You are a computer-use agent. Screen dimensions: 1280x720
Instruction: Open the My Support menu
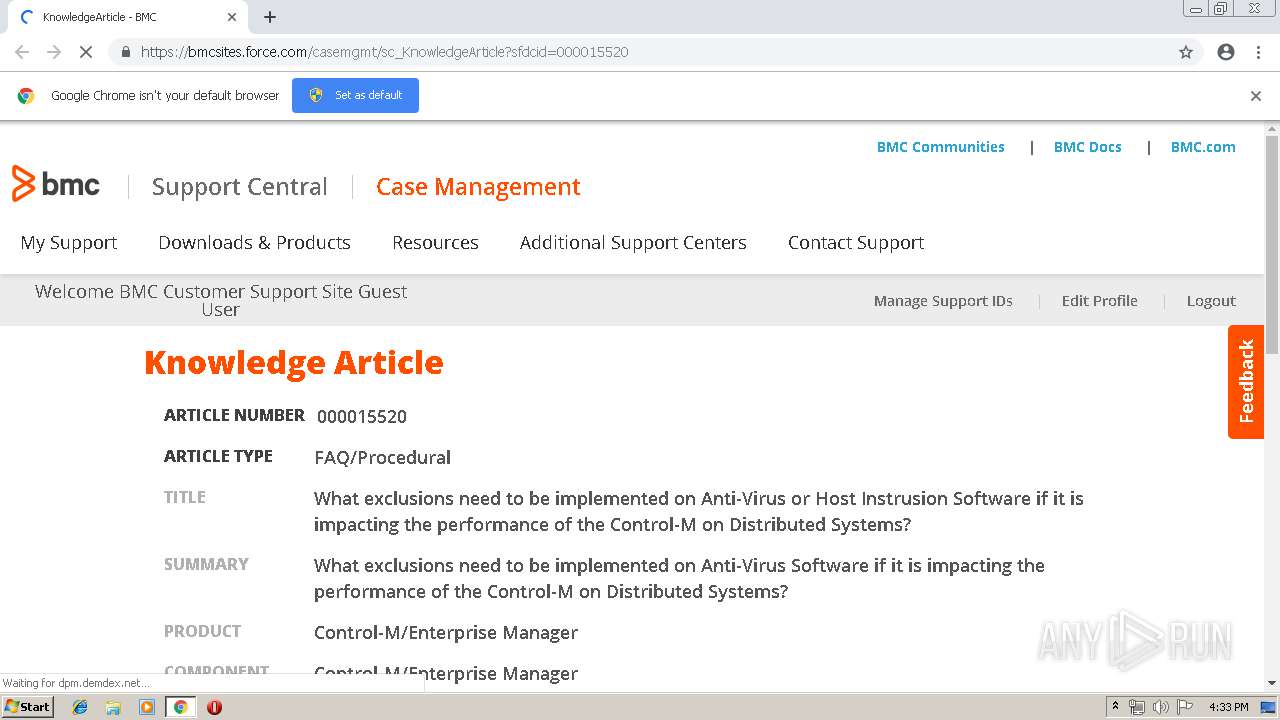pyautogui.click(x=69, y=243)
